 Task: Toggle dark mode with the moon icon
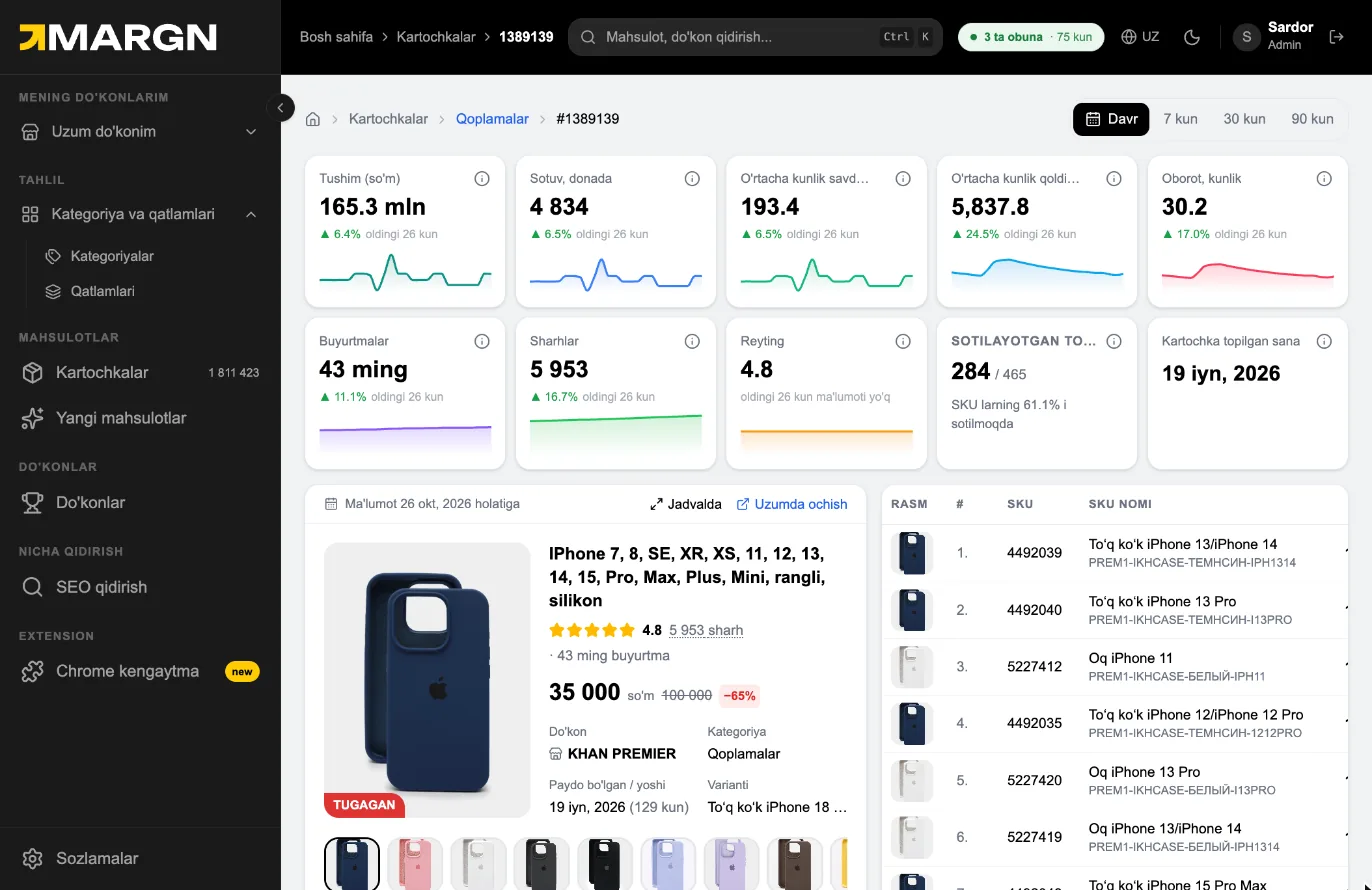coord(1191,37)
